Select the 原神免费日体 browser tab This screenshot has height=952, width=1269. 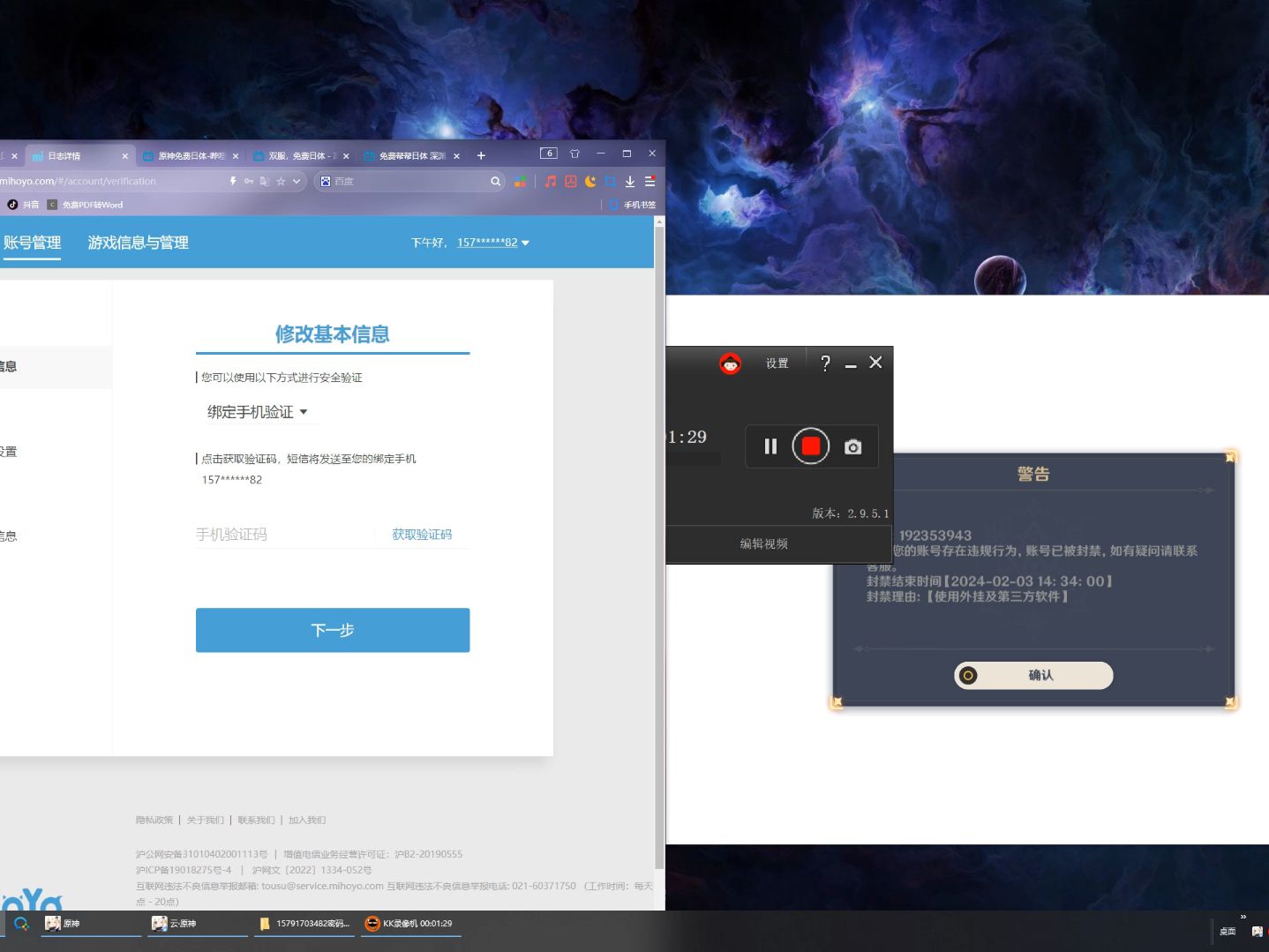click(x=190, y=156)
